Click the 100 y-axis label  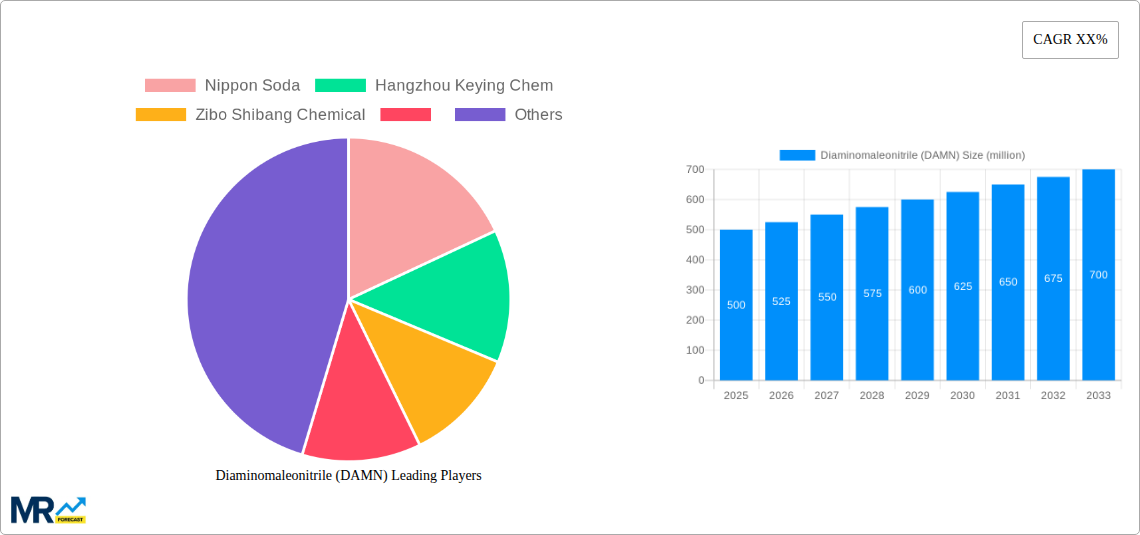click(x=695, y=350)
